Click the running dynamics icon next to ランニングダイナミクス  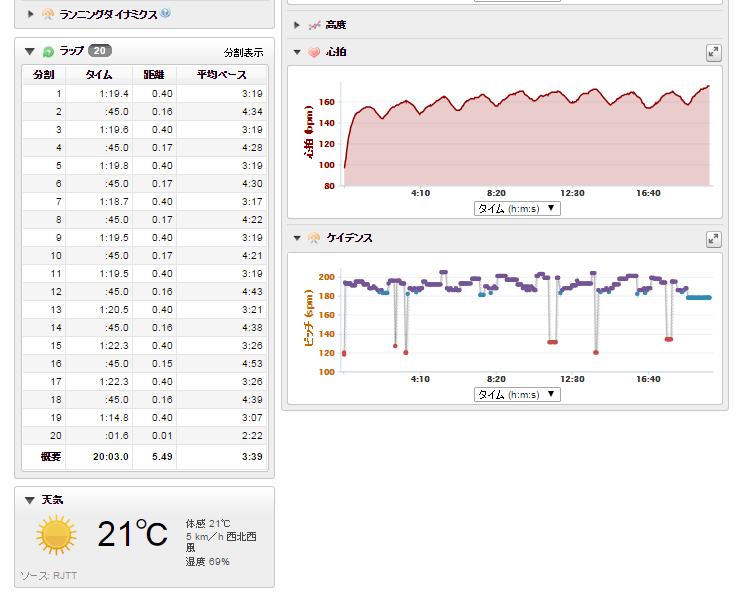pyautogui.click(x=48, y=14)
